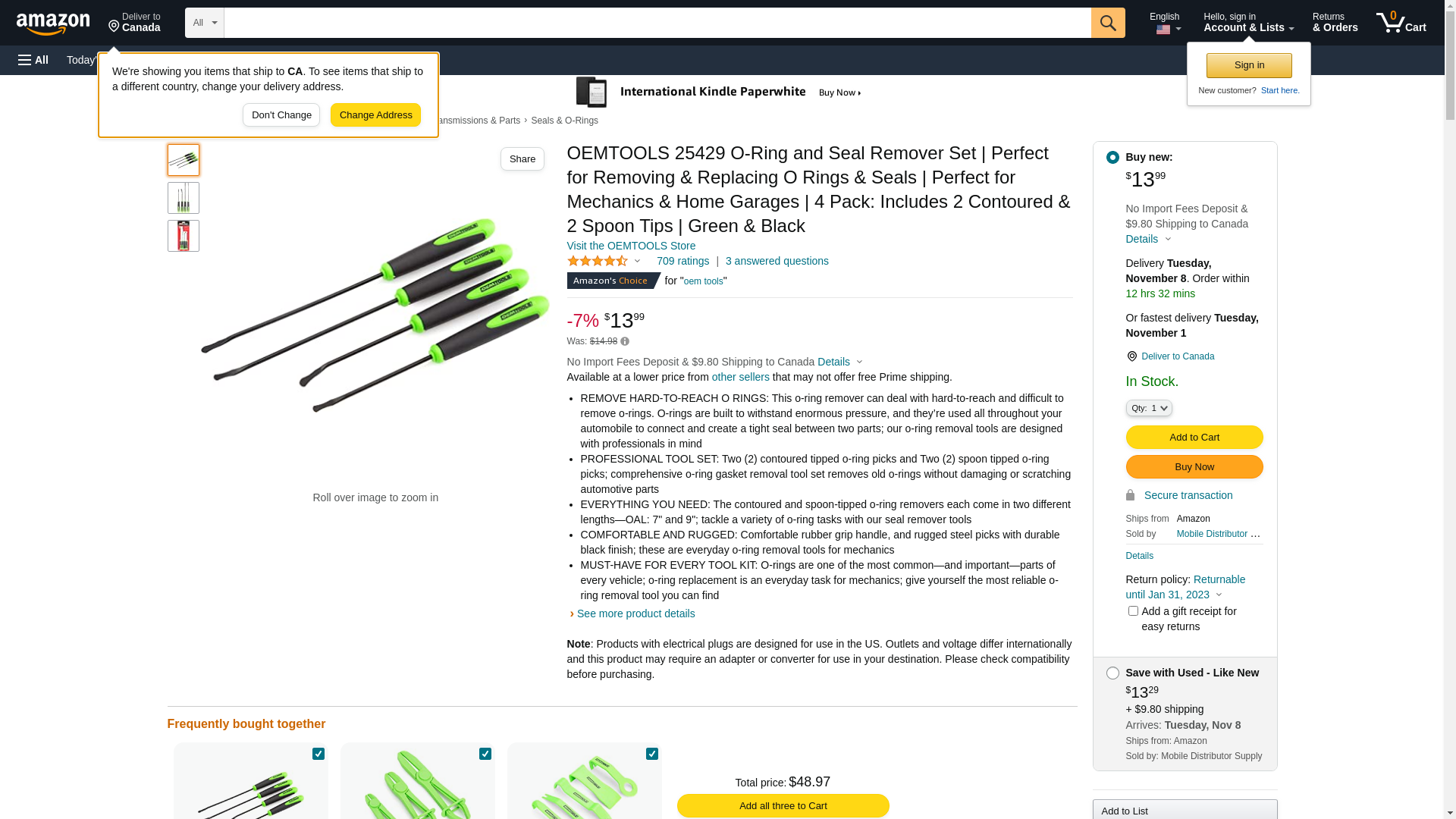The height and width of the screenshot is (819, 1456).
Task: Open the Qty quantity dropdown
Action: (x=1149, y=408)
